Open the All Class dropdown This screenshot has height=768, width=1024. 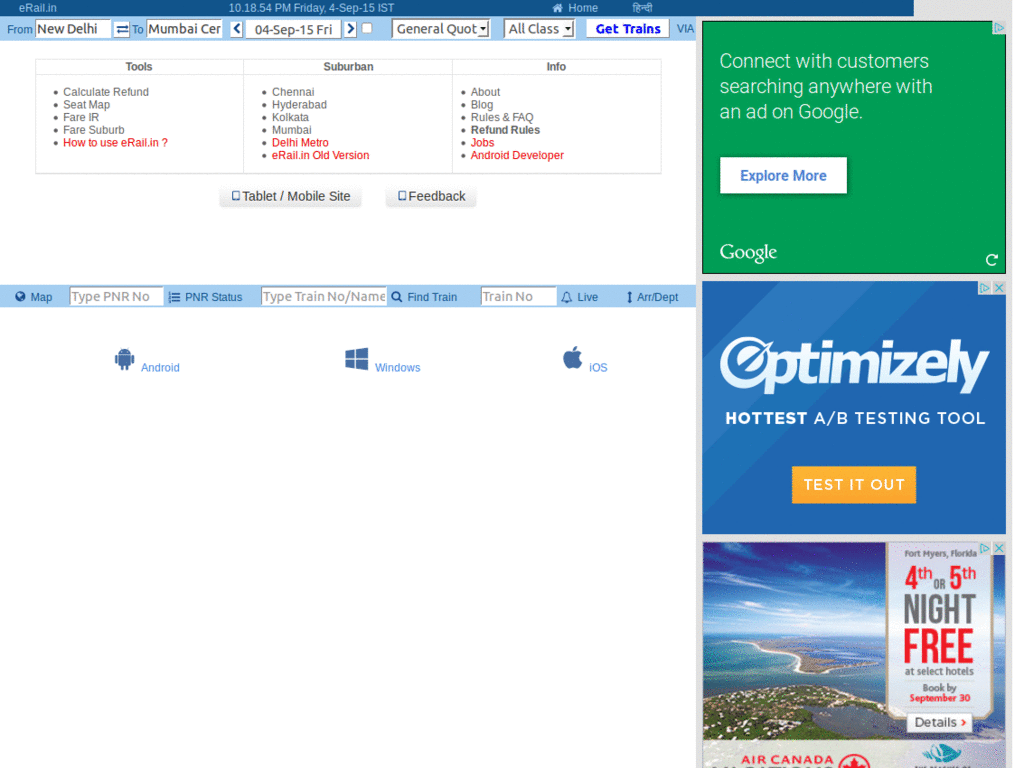pyautogui.click(x=539, y=29)
